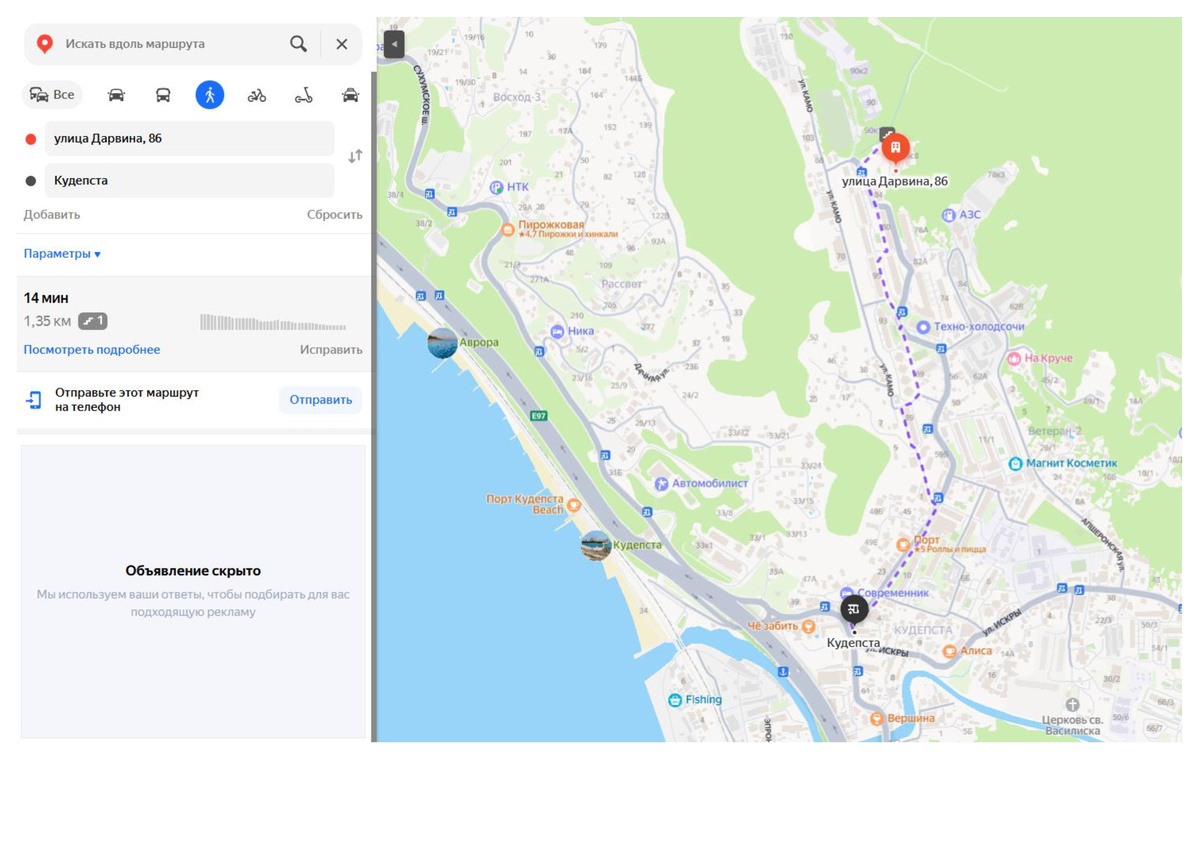Expand the 'Параметры' options

(x=62, y=254)
